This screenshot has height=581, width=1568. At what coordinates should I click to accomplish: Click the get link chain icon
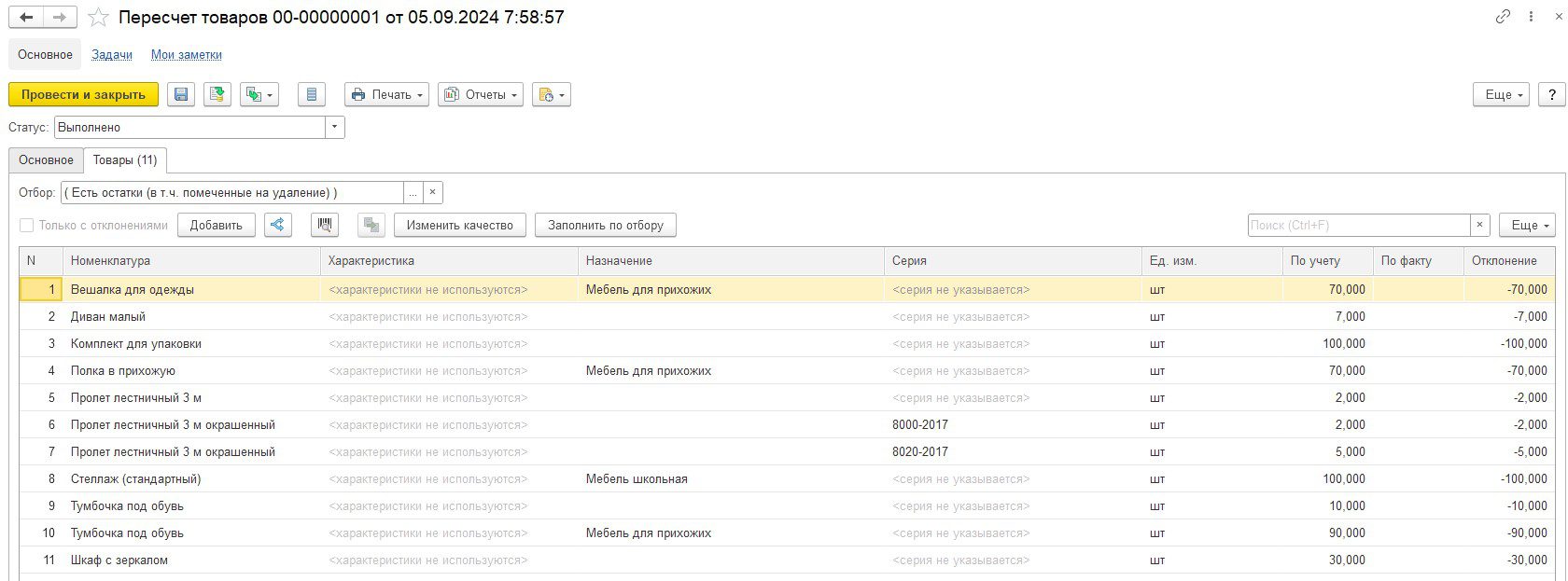(1503, 17)
